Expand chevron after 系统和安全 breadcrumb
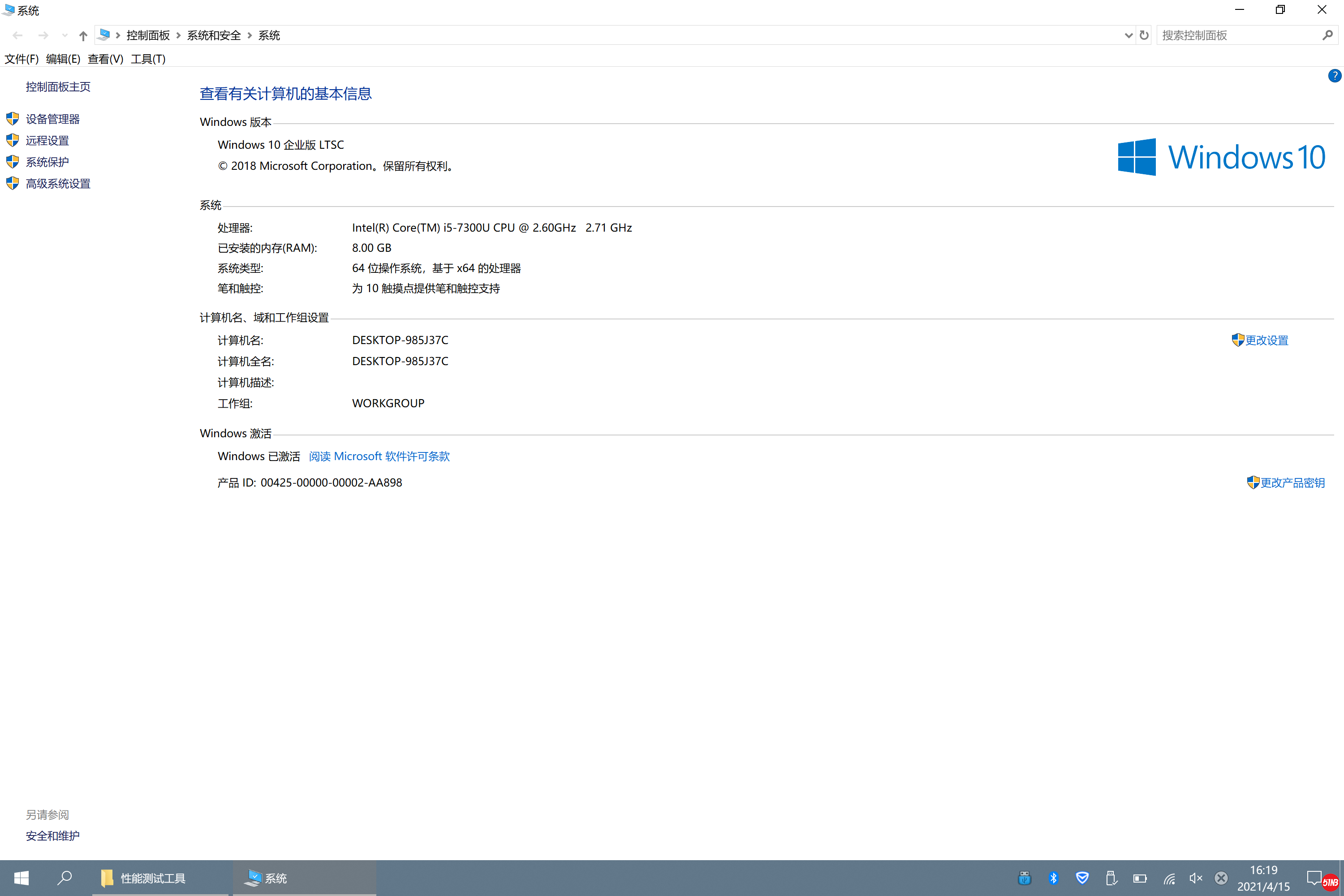 250,36
